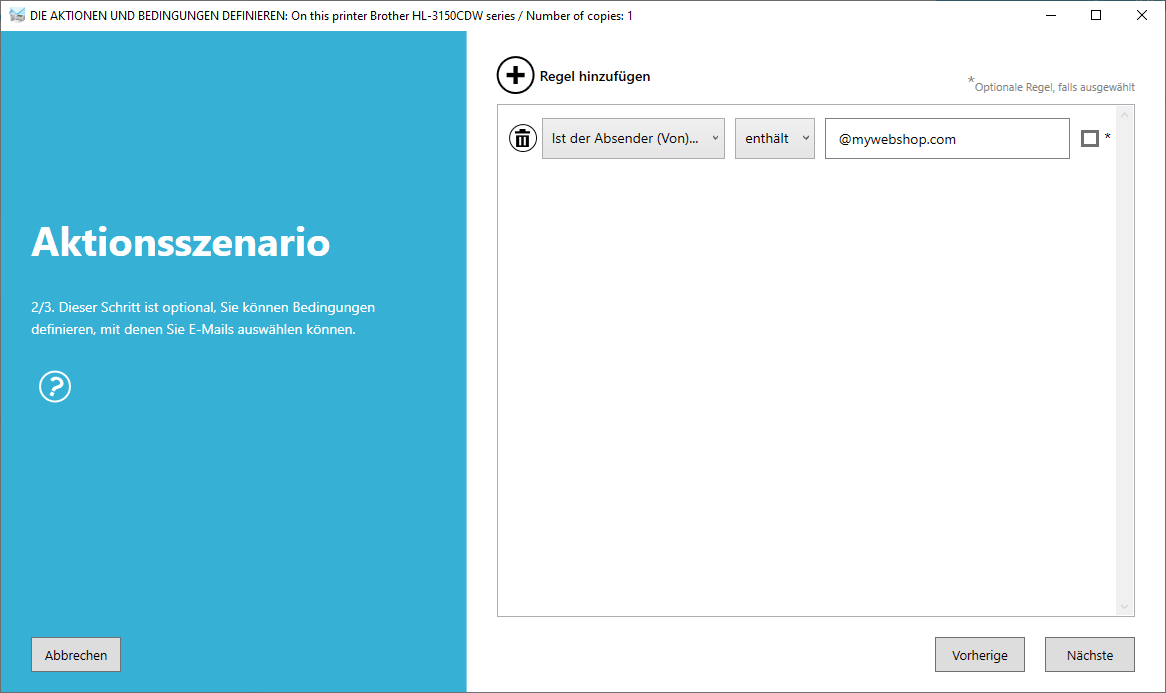The image size is (1166, 693).
Task: Close the window
Action: click(x=1141, y=15)
